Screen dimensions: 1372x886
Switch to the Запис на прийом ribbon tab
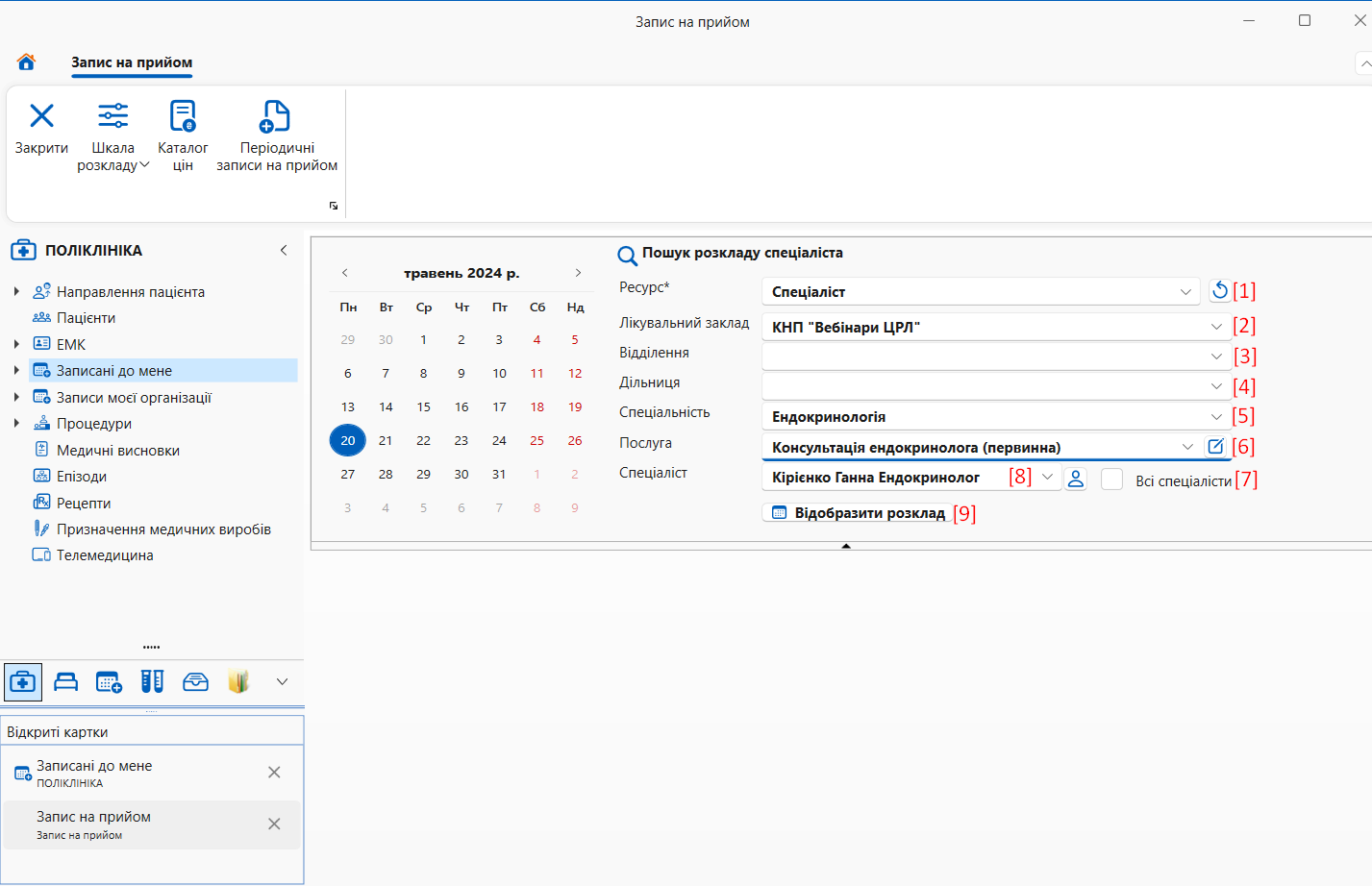click(132, 62)
